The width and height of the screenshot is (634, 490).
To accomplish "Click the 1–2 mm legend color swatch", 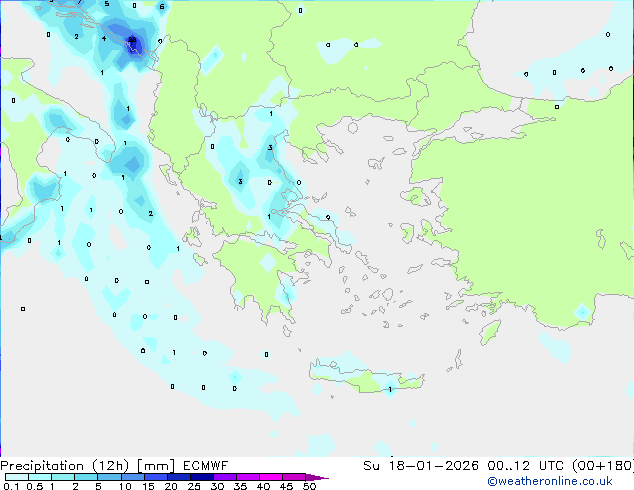I will [x=63, y=477].
